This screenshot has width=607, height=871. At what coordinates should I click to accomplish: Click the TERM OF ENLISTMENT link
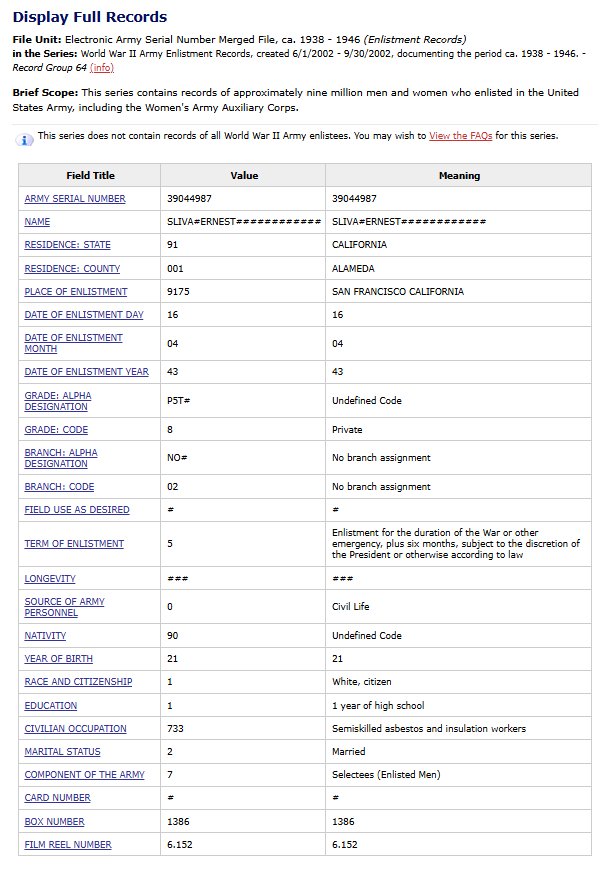[x=74, y=544]
